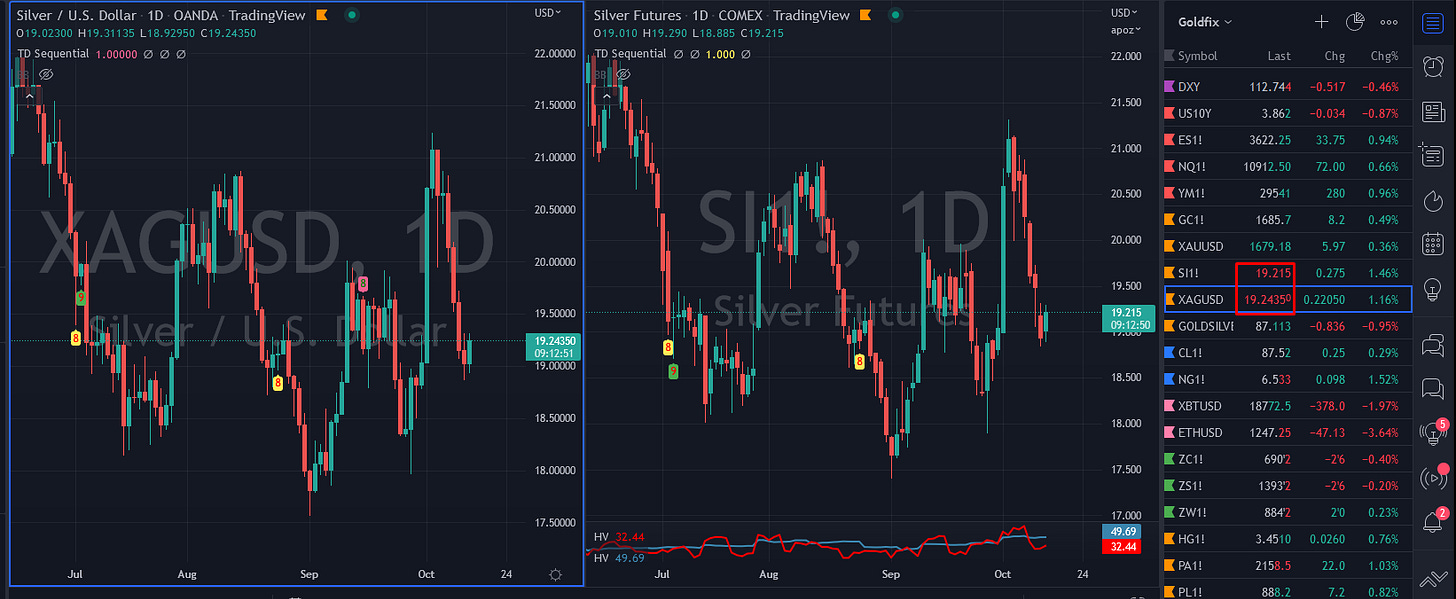This screenshot has height=599, width=1456.
Task: Click the purple flag beside DXY
Action: click(1171, 86)
